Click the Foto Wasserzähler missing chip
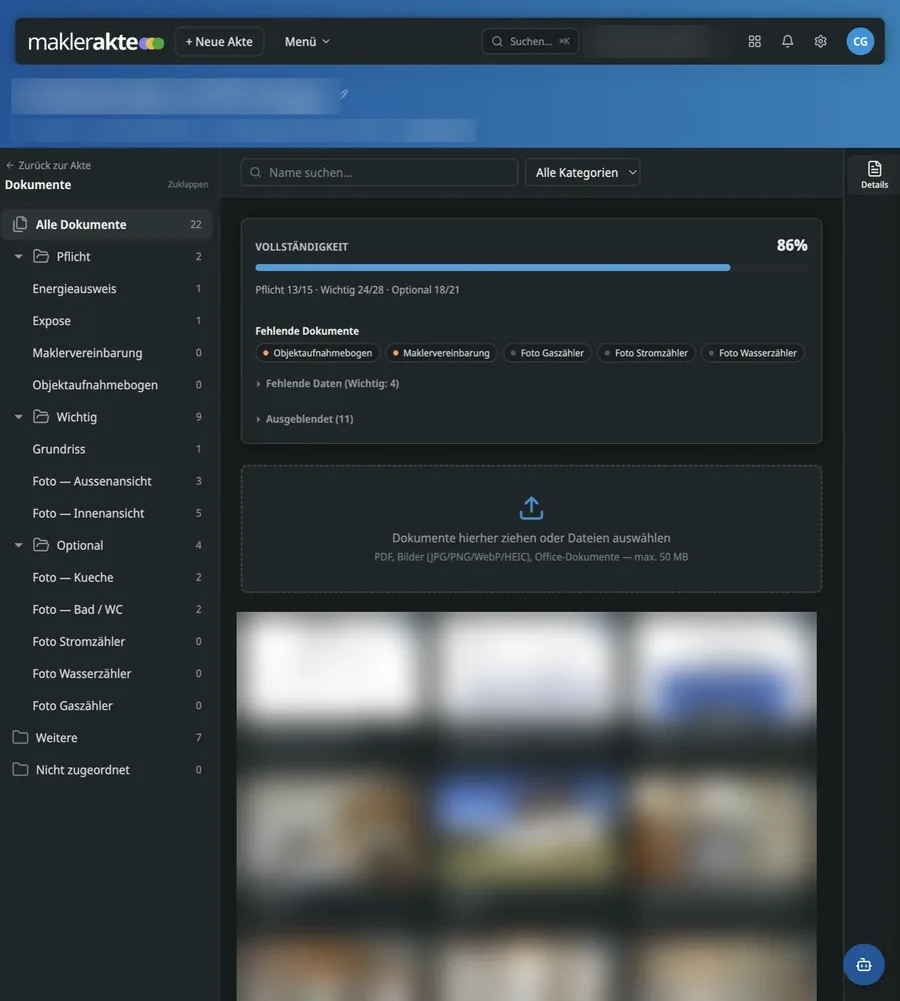 [x=753, y=353]
